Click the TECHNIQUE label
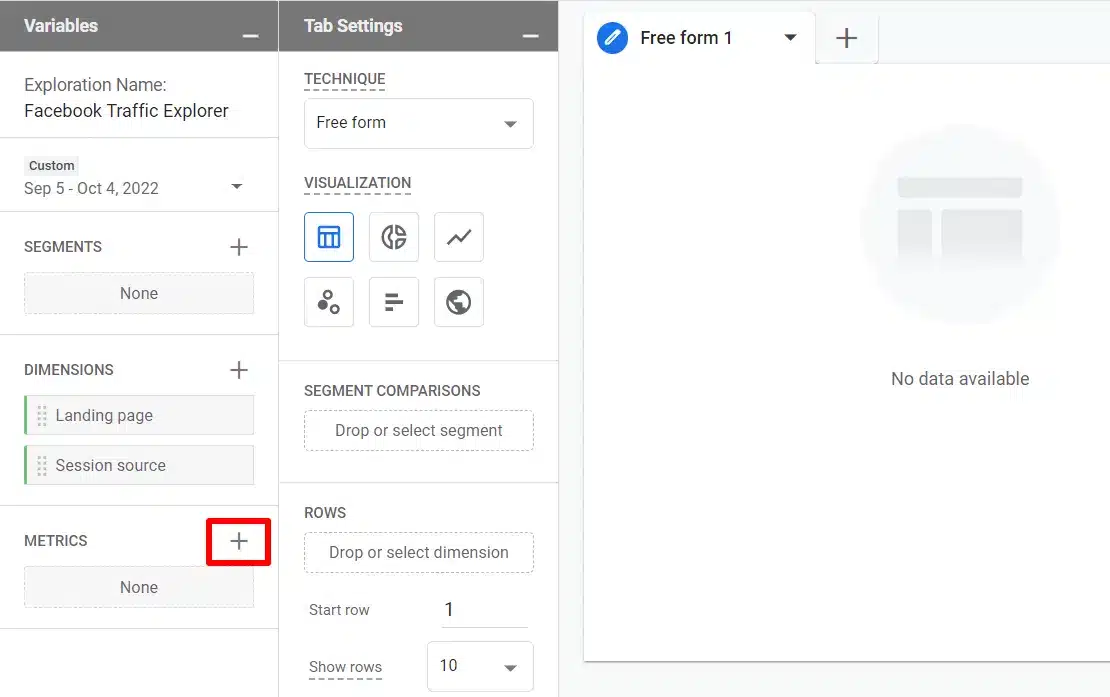1110x697 pixels. point(345,79)
